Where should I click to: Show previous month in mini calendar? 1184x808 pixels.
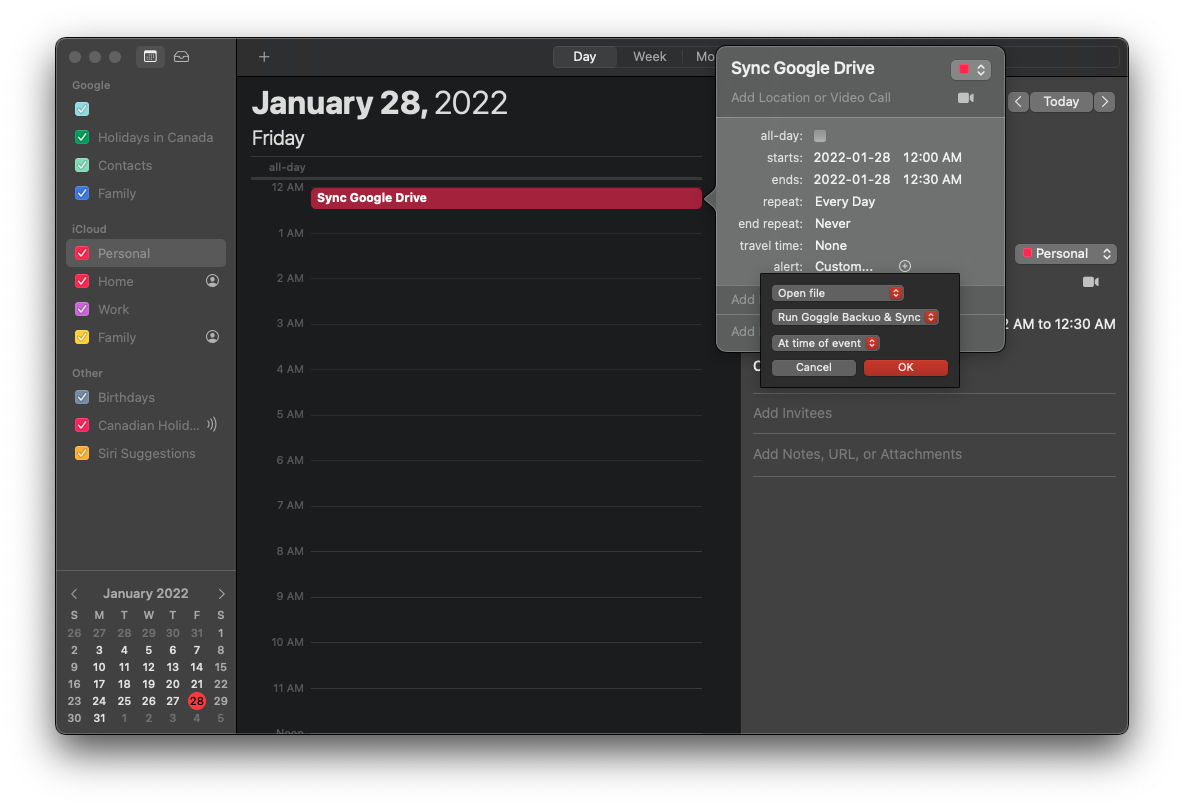pyautogui.click(x=74, y=594)
